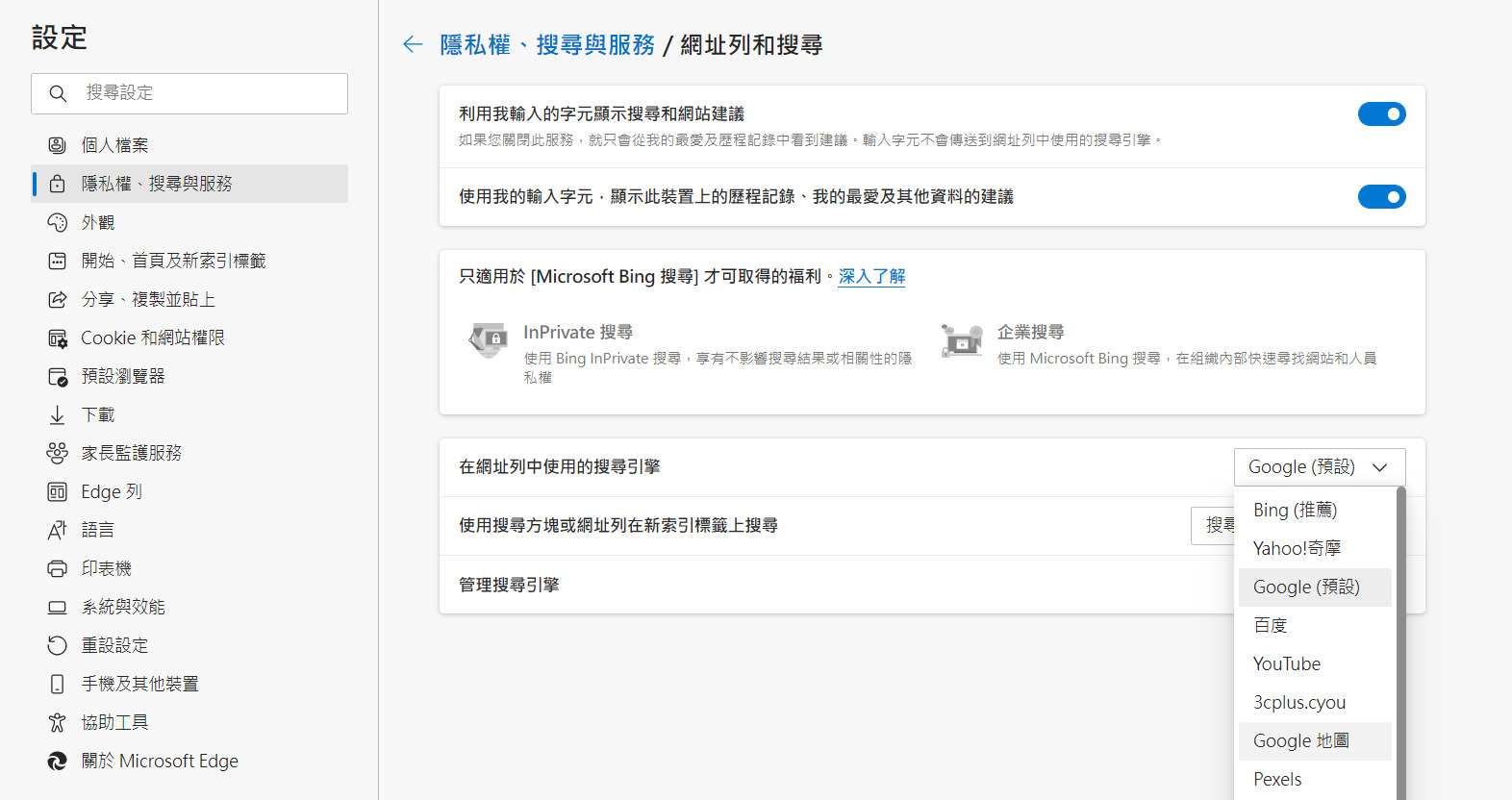Click 在網址列中使用的搜尋引擎 label
This screenshot has width=1512, height=800.
click(559, 467)
